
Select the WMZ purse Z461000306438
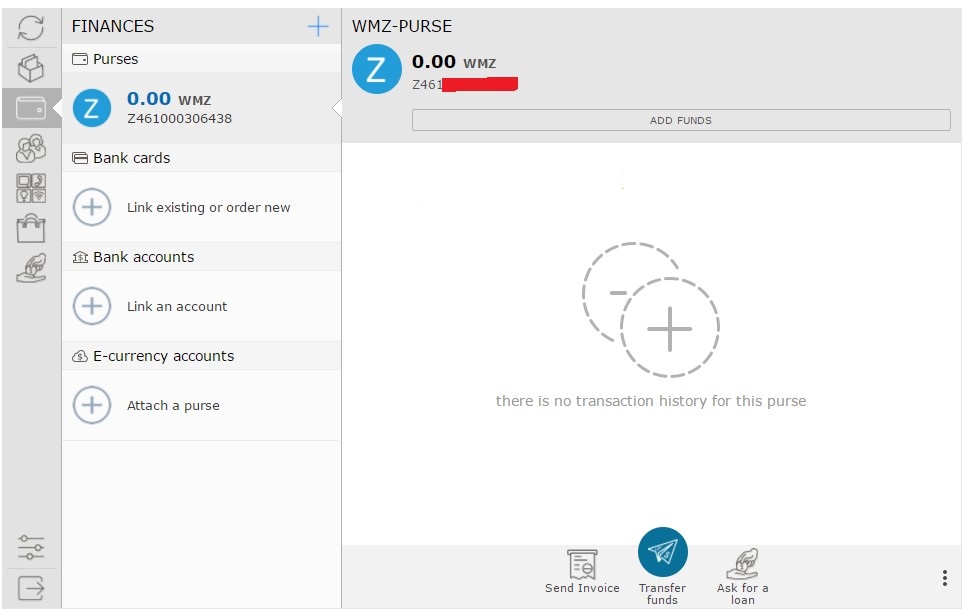coord(201,108)
